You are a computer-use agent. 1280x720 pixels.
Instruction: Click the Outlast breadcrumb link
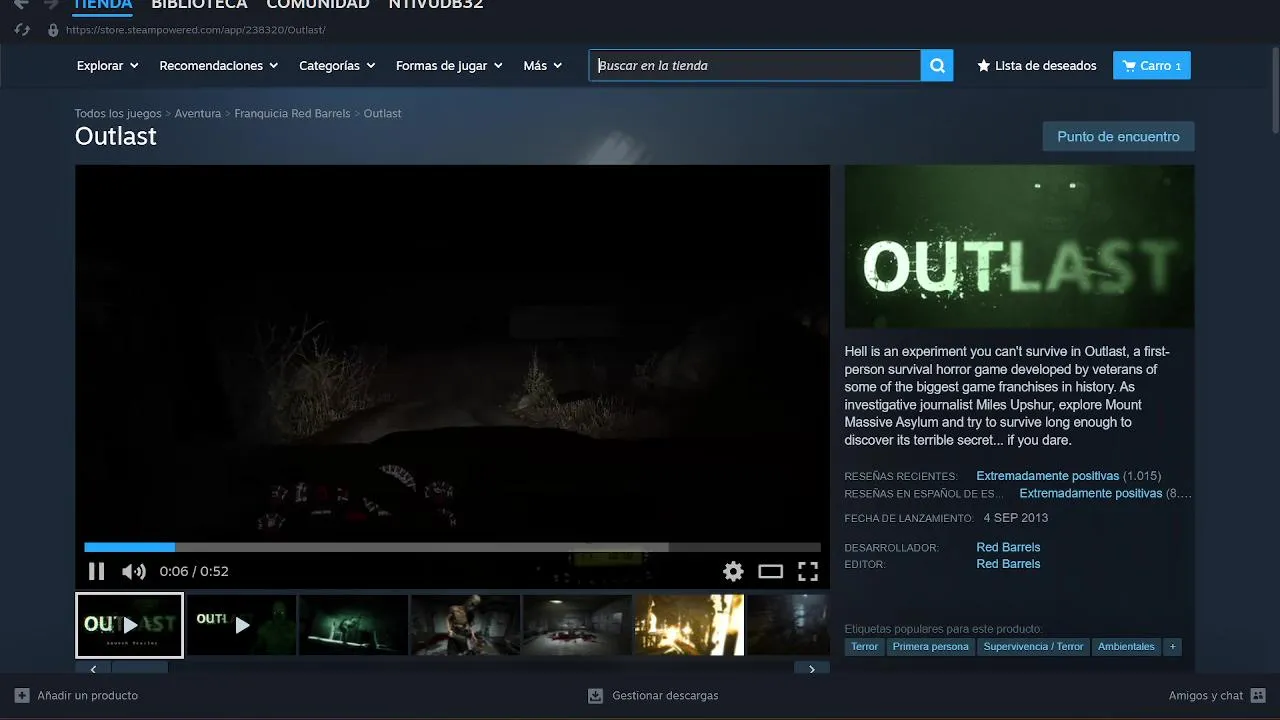pyautogui.click(x=382, y=114)
